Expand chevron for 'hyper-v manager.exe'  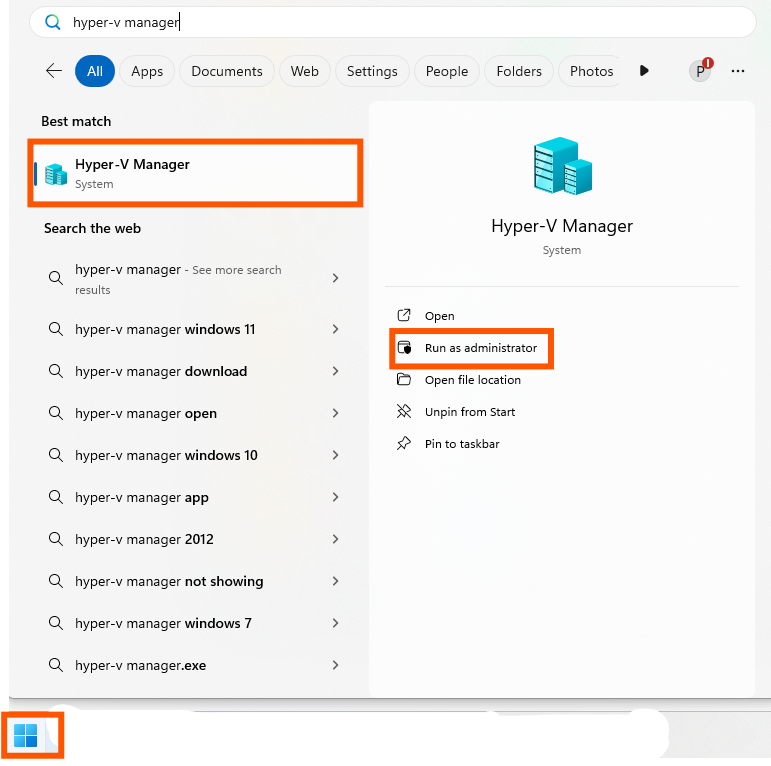tap(335, 665)
